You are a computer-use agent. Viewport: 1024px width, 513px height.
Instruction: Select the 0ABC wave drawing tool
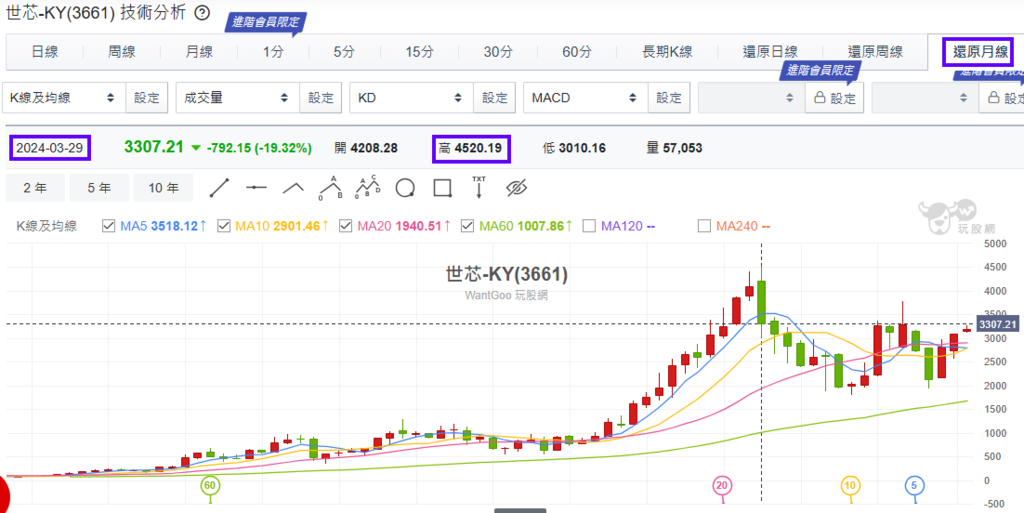pos(368,188)
